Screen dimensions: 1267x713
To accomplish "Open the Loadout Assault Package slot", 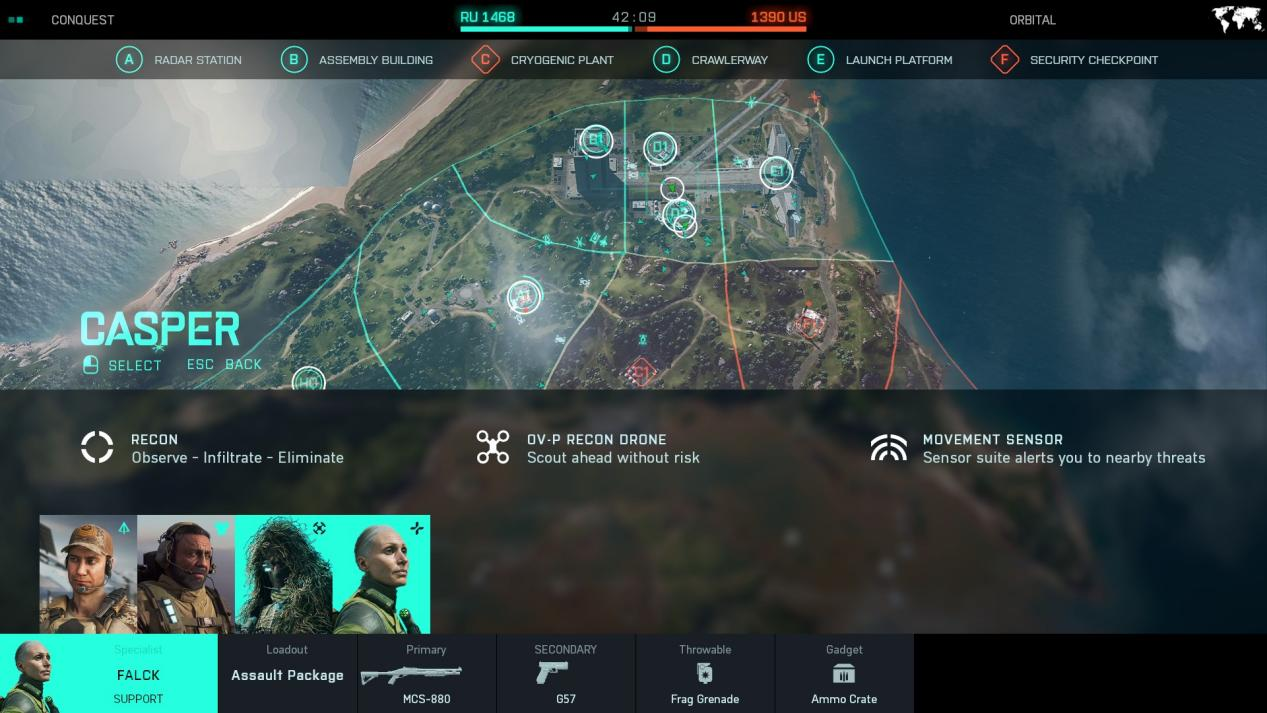I will 288,673.
